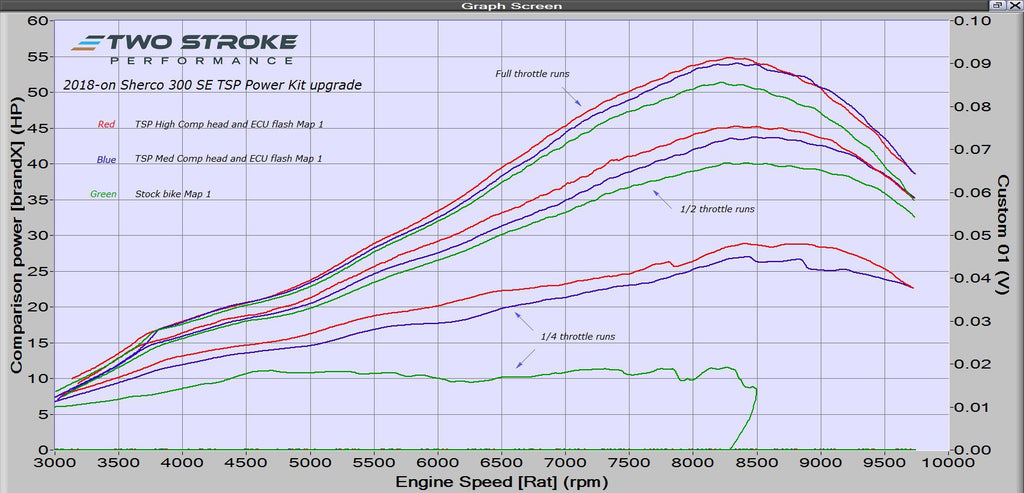This screenshot has width=1024, height=493.
Task: Click the 'Green' legend label
Action: pyautogui.click(x=104, y=194)
